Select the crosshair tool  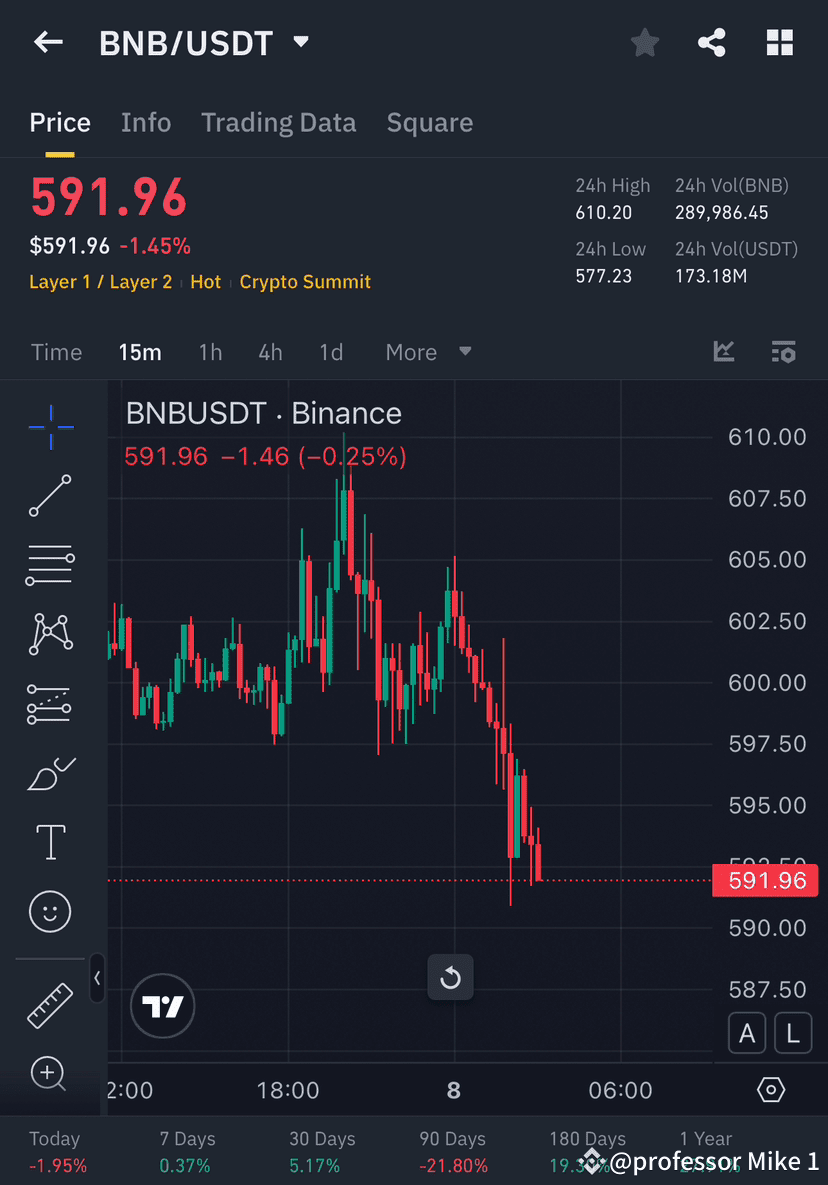tap(50, 427)
